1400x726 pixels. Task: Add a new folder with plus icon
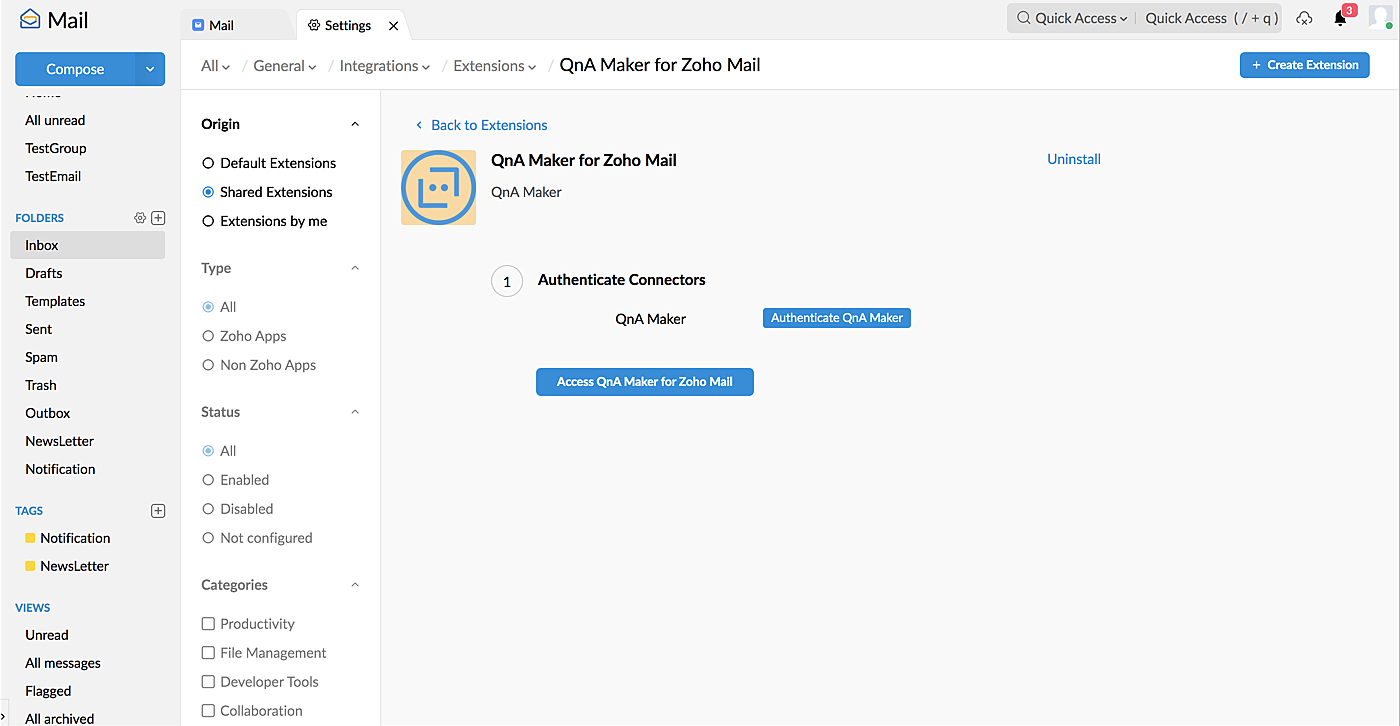tap(158, 218)
